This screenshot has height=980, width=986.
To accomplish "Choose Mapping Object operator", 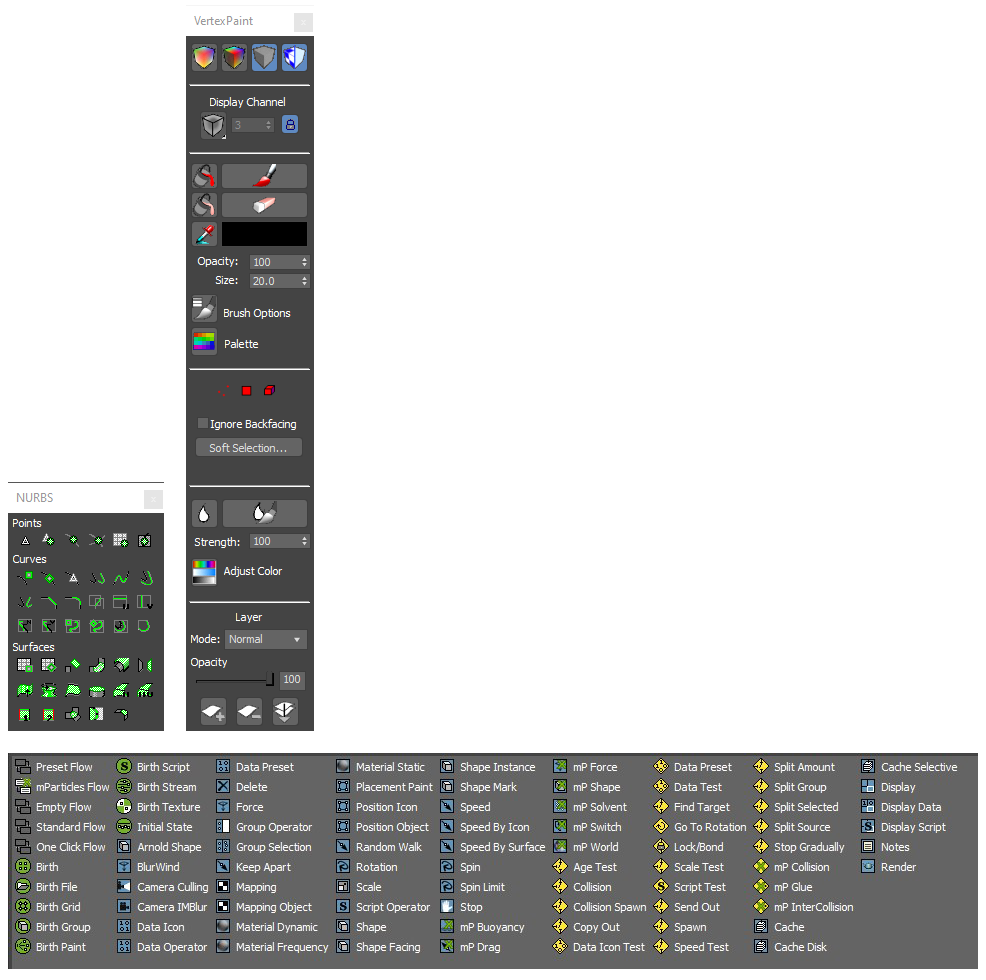I will (x=264, y=907).
